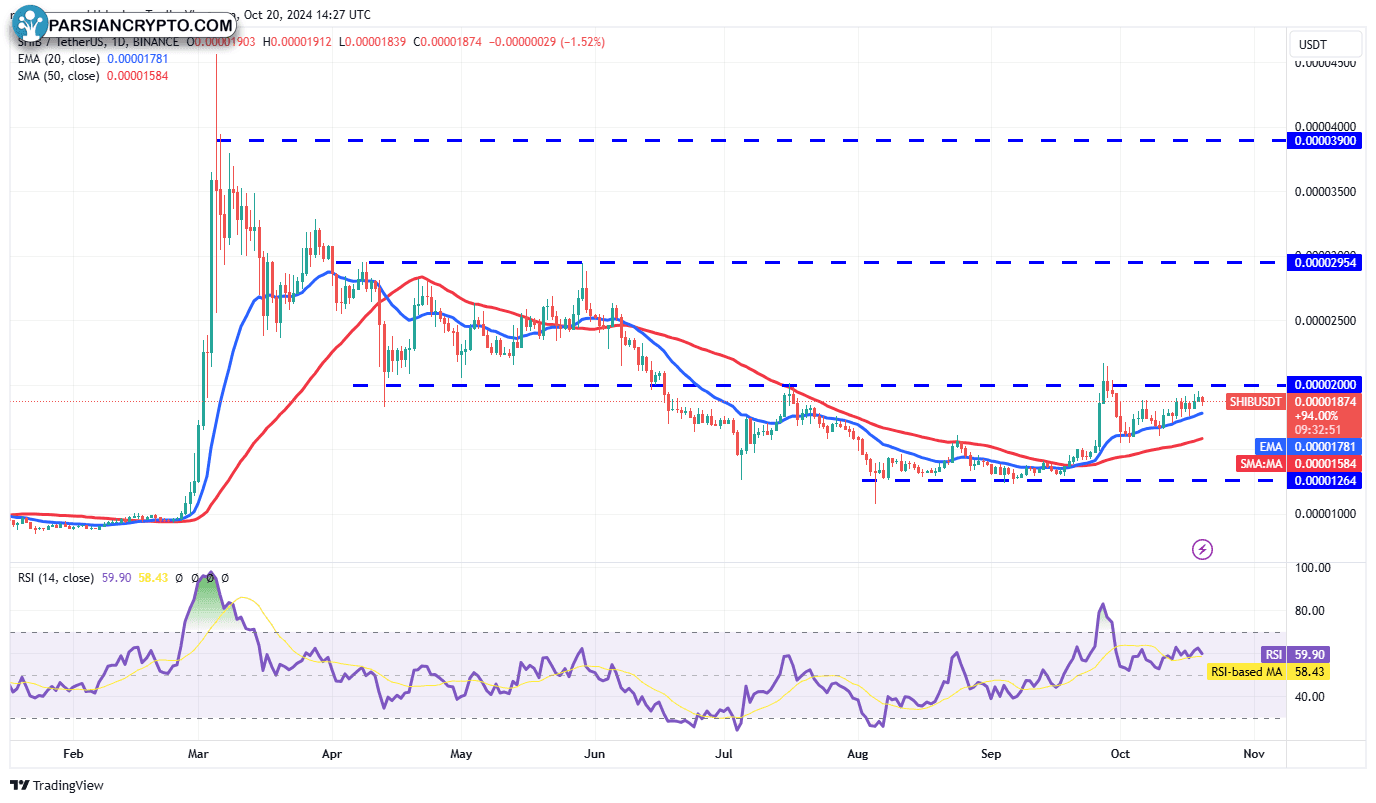Click the EMA price-scale label

[x=1270, y=446]
